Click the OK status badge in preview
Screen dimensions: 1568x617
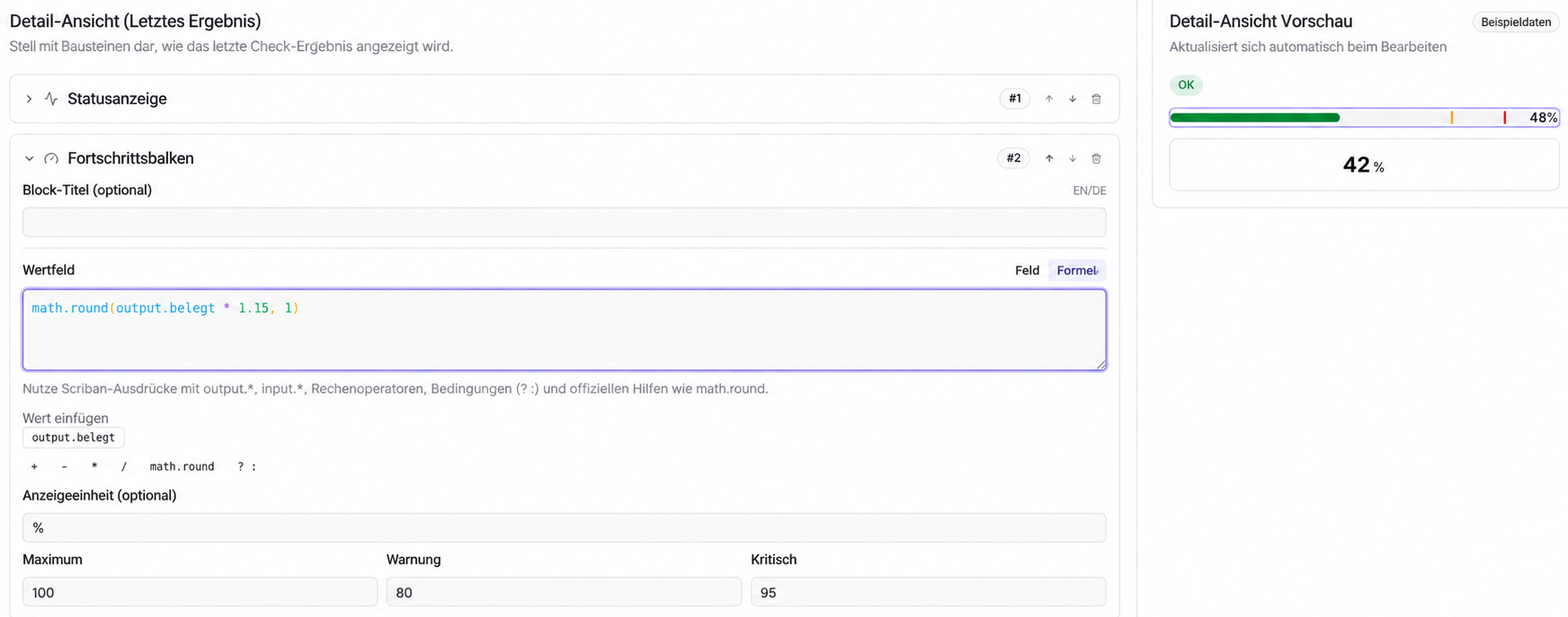tap(1186, 85)
